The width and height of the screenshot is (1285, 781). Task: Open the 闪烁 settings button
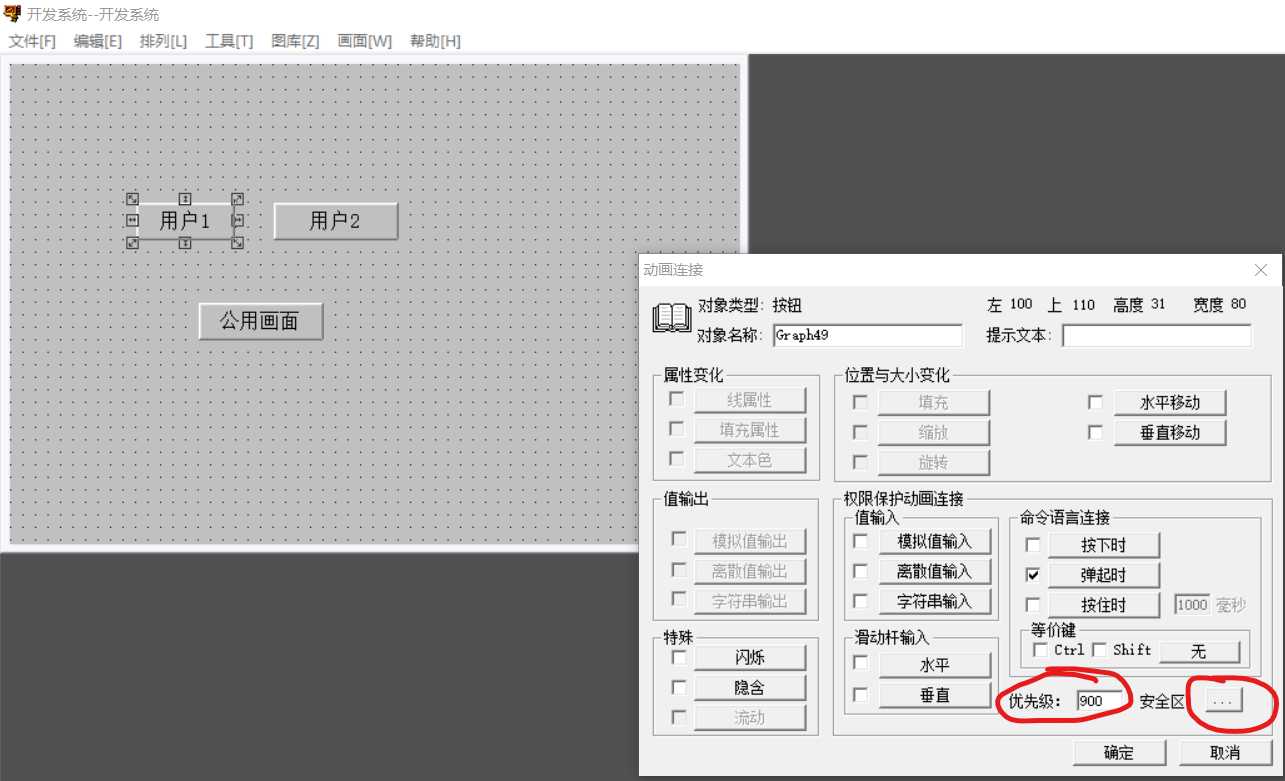pos(750,657)
